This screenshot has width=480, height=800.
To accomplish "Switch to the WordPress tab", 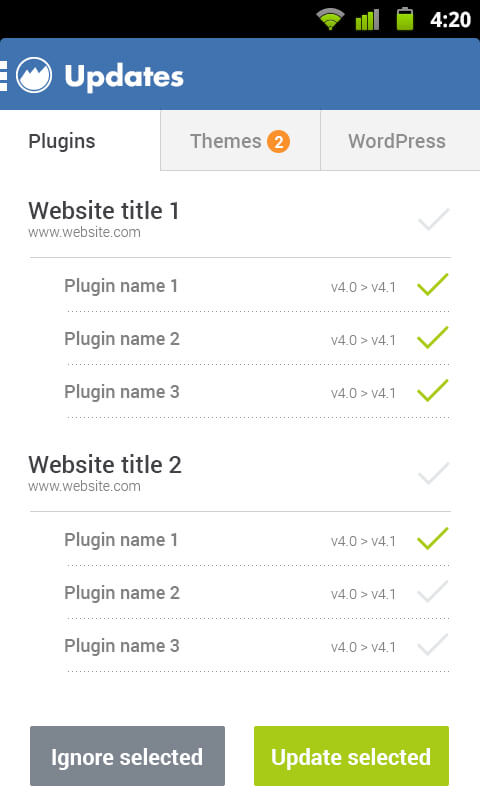I will click(400, 141).
